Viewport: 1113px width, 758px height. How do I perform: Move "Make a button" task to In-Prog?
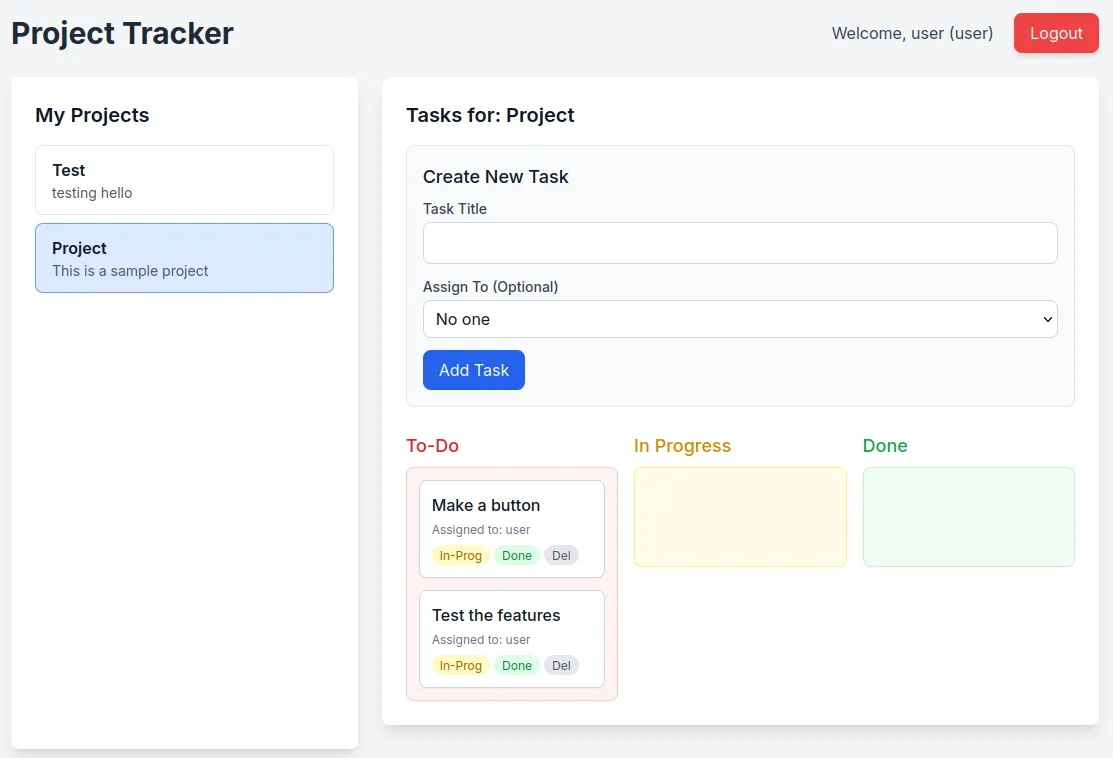tap(460, 555)
